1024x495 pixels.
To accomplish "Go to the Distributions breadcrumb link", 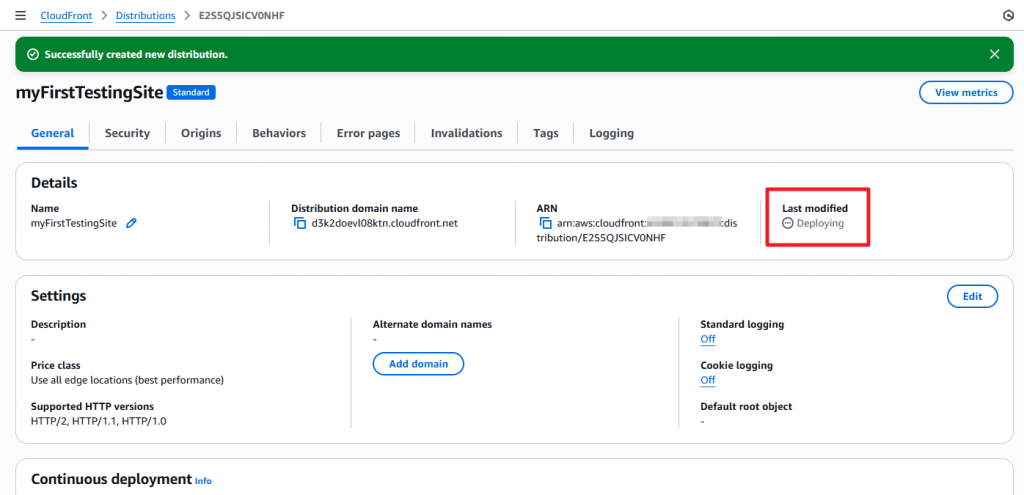I will coord(146,15).
